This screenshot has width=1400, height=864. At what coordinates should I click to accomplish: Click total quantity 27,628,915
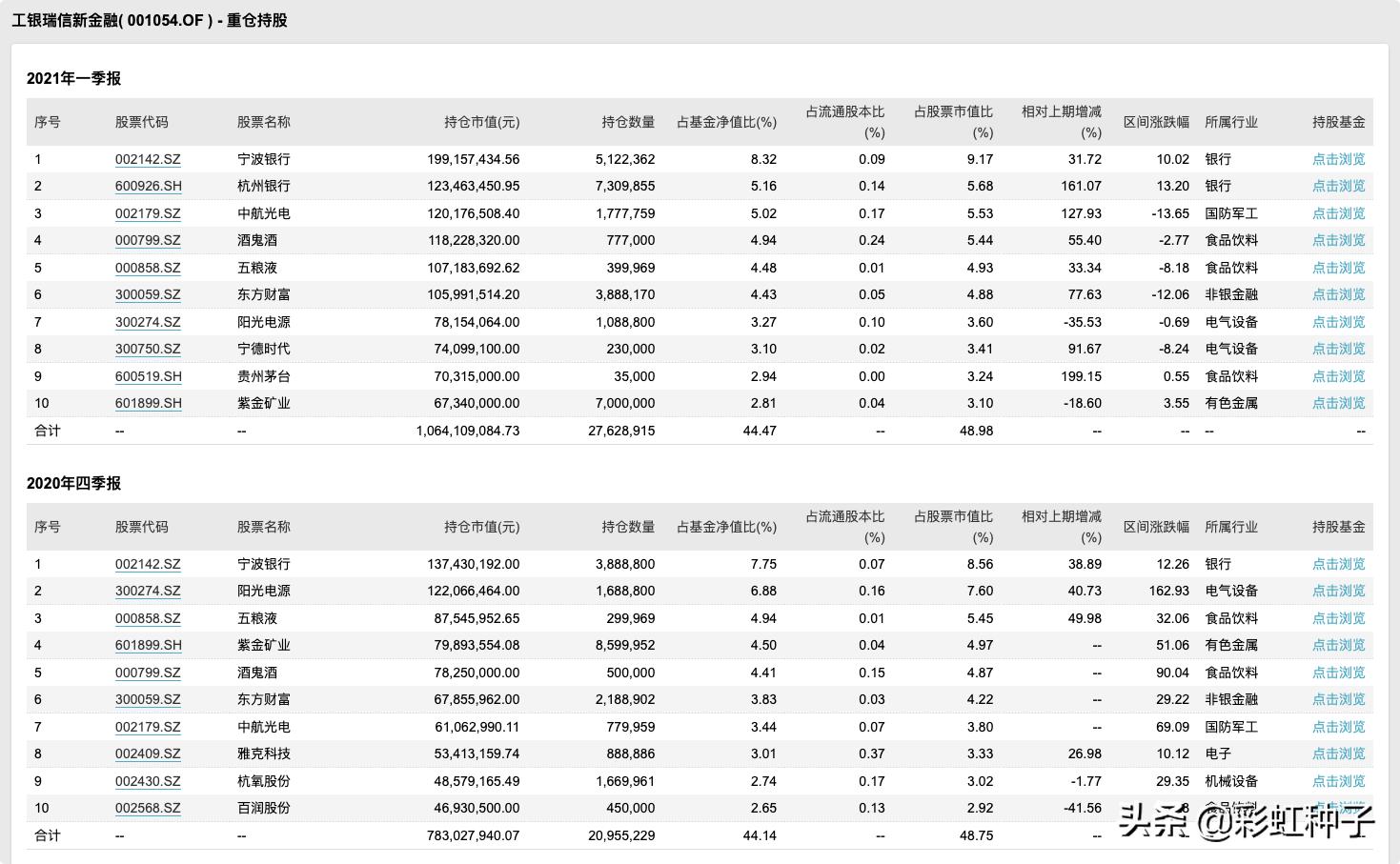tap(621, 431)
